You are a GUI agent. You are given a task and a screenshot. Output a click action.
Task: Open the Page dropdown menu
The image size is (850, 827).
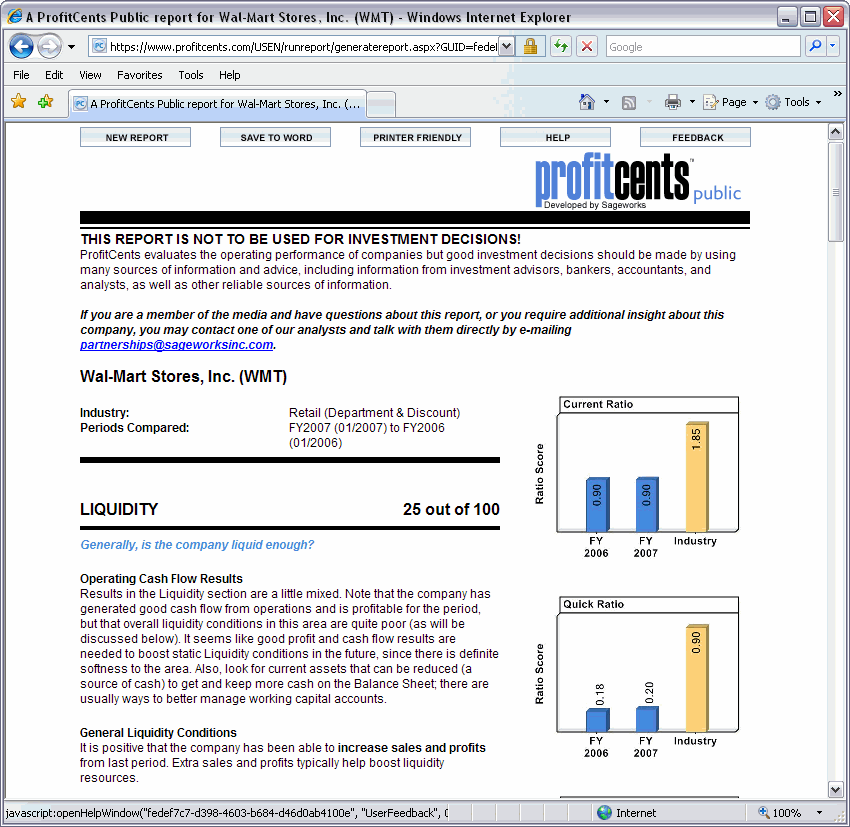(732, 102)
